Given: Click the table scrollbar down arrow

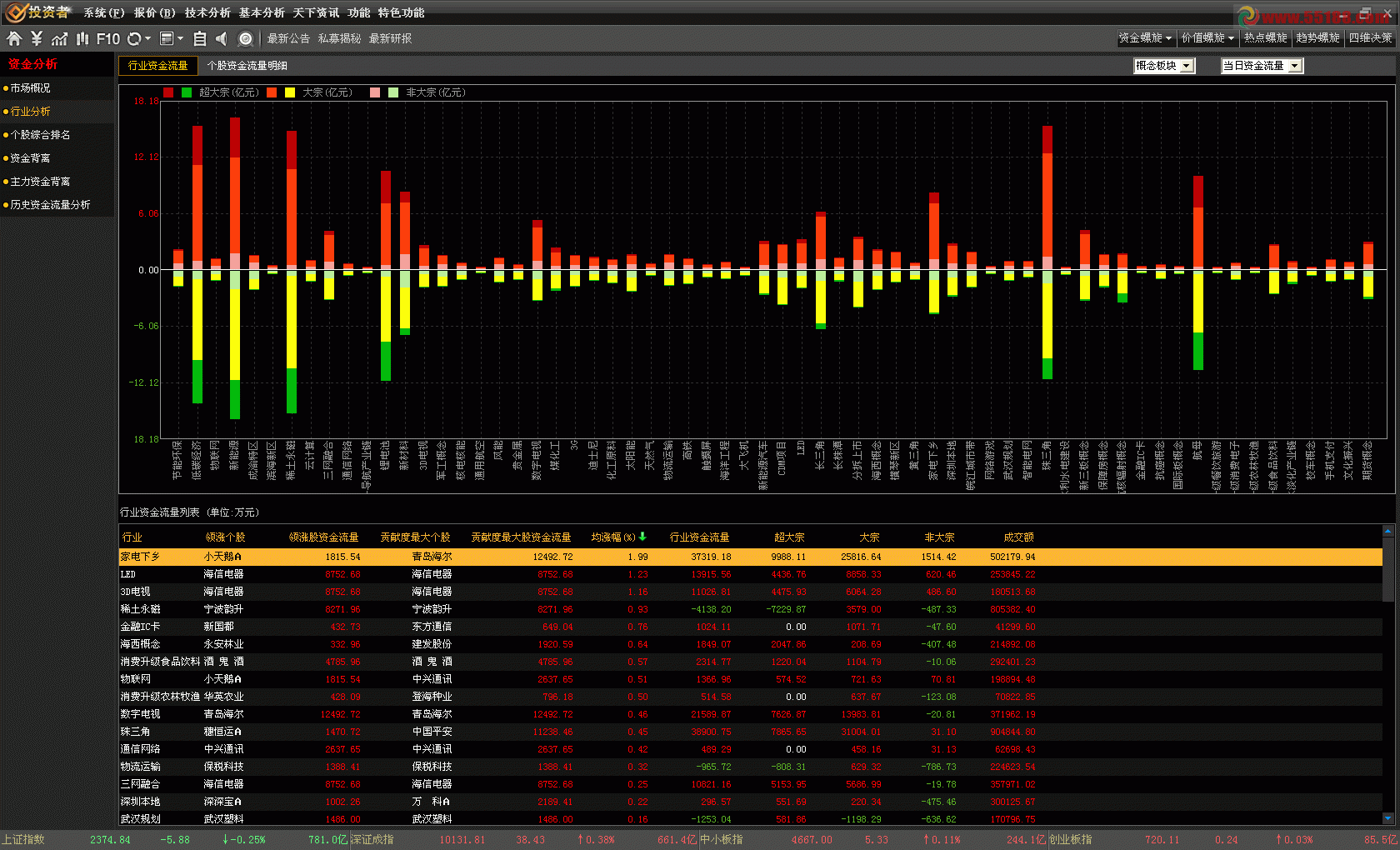Looking at the screenshot, I should pyautogui.click(x=1387, y=819).
